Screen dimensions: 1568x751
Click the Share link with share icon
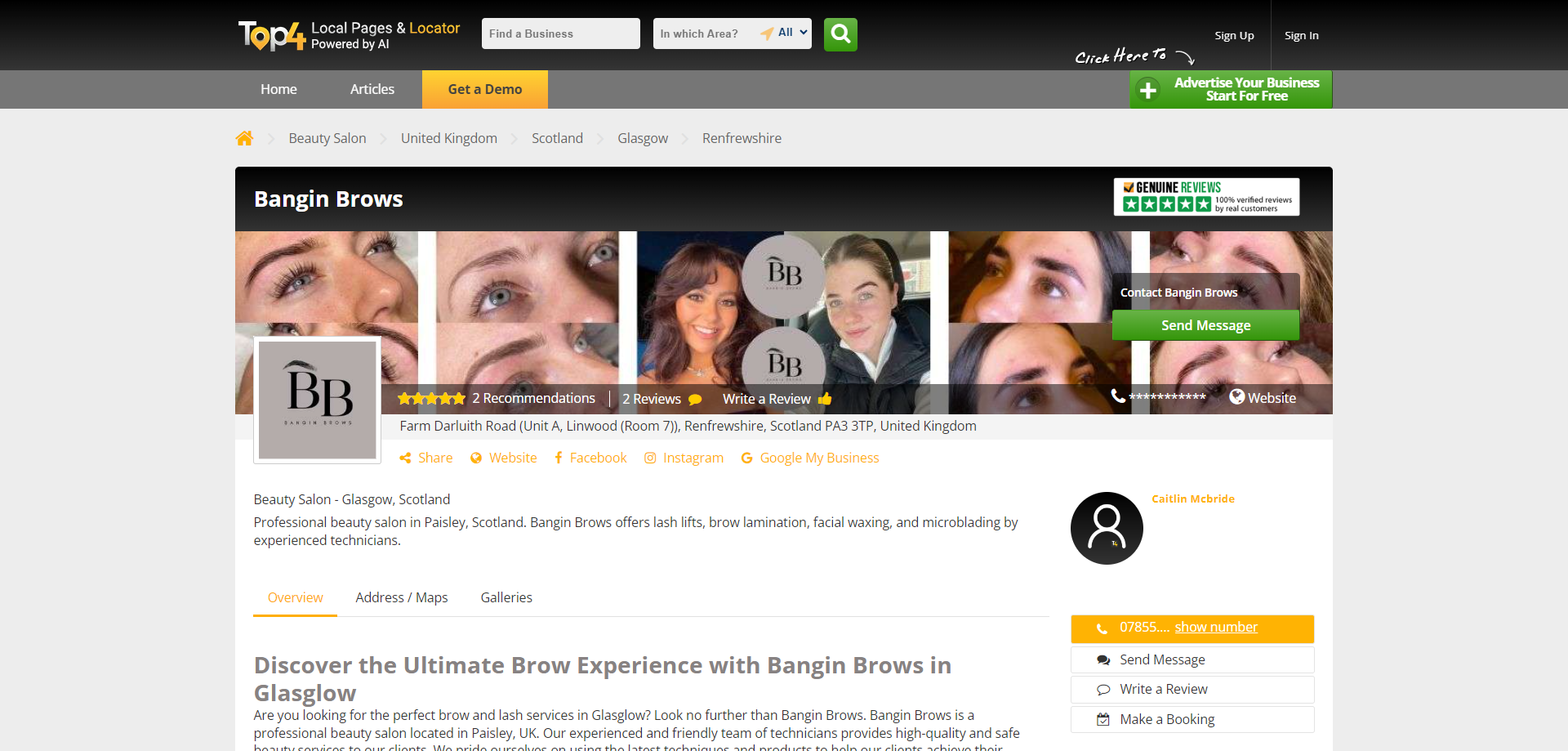click(426, 458)
